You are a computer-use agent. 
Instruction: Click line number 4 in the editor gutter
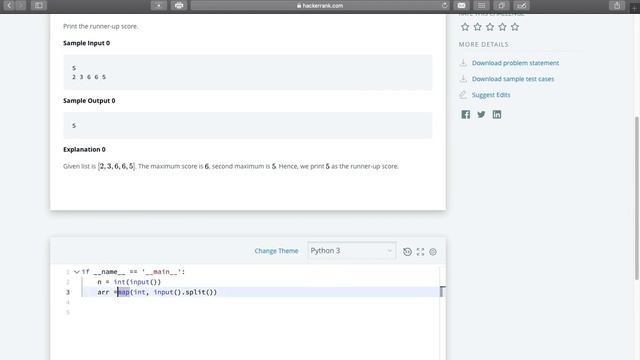(68, 302)
